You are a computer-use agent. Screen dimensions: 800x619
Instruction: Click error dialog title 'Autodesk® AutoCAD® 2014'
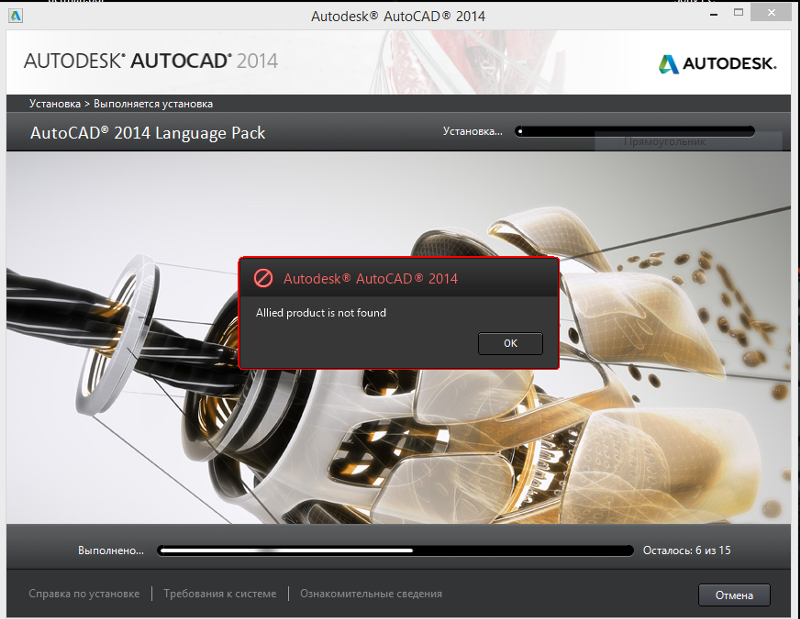[x=370, y=279]
